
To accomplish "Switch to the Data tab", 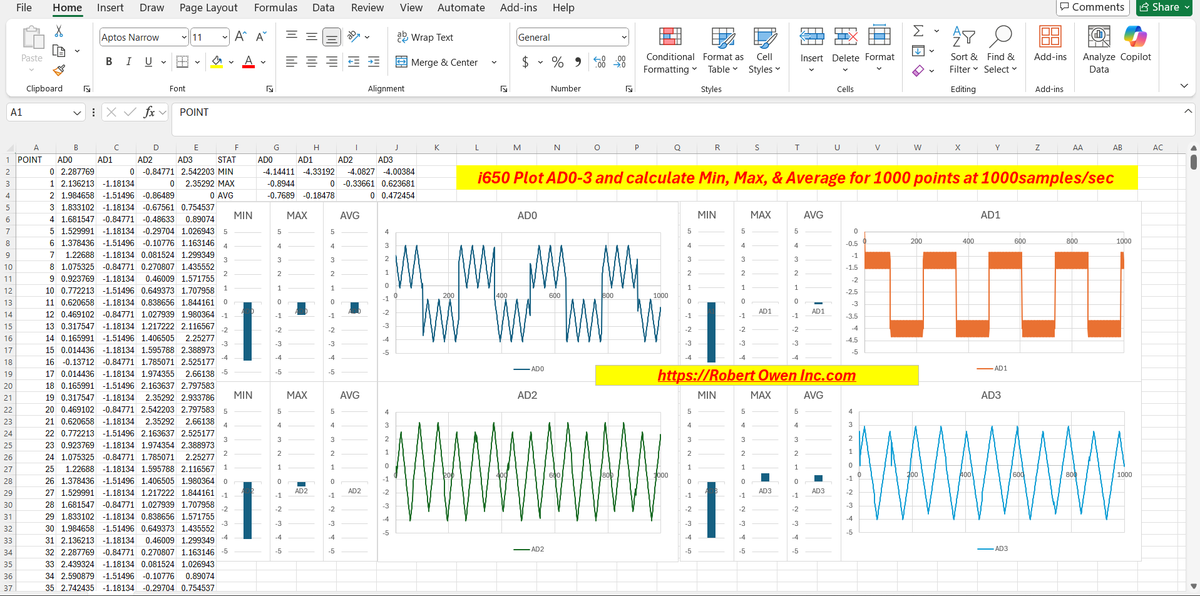I will (323, 8).
